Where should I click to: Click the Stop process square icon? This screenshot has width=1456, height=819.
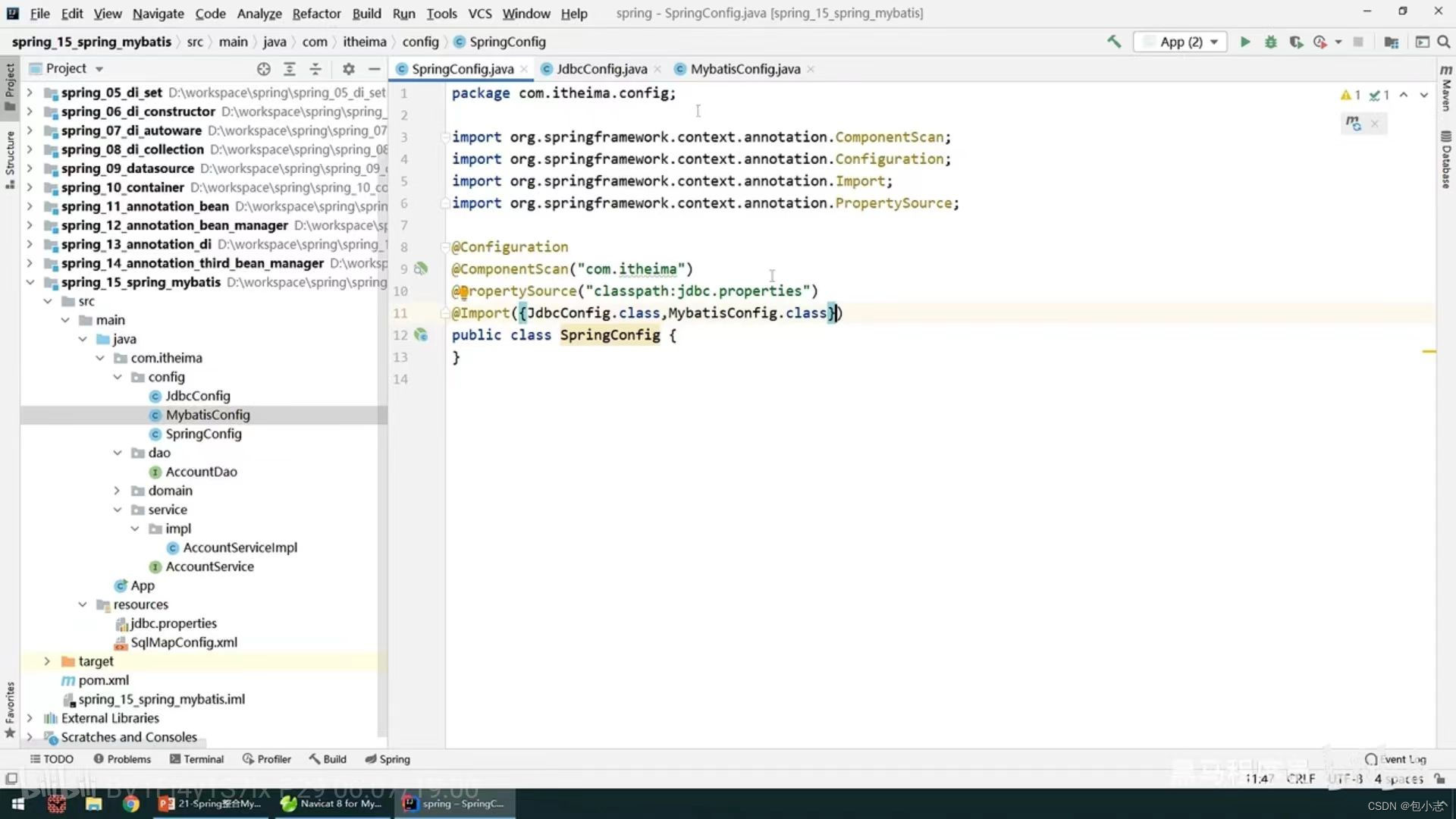click(1358, 42)
